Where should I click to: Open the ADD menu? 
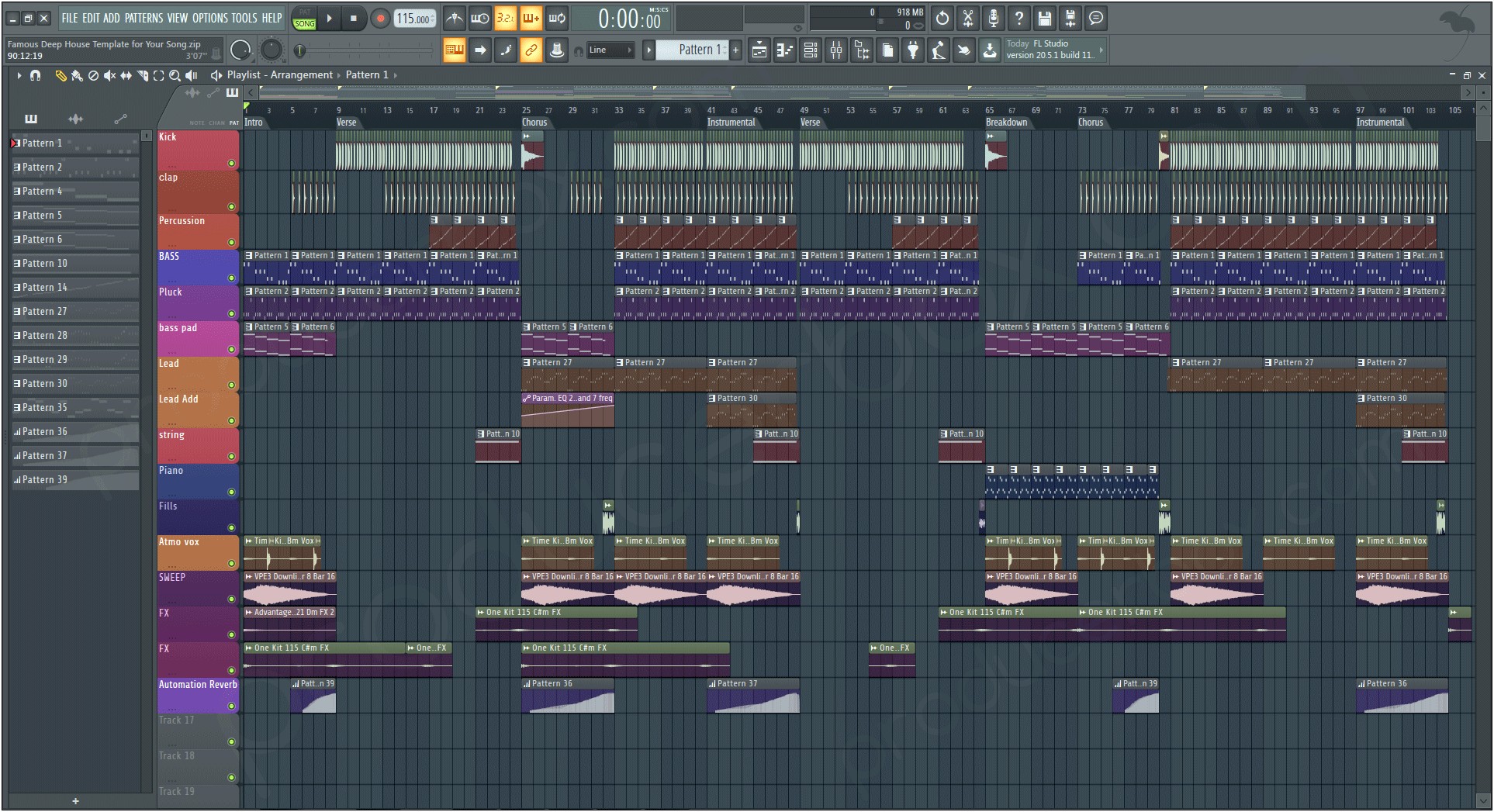click(x=112, y=18)
